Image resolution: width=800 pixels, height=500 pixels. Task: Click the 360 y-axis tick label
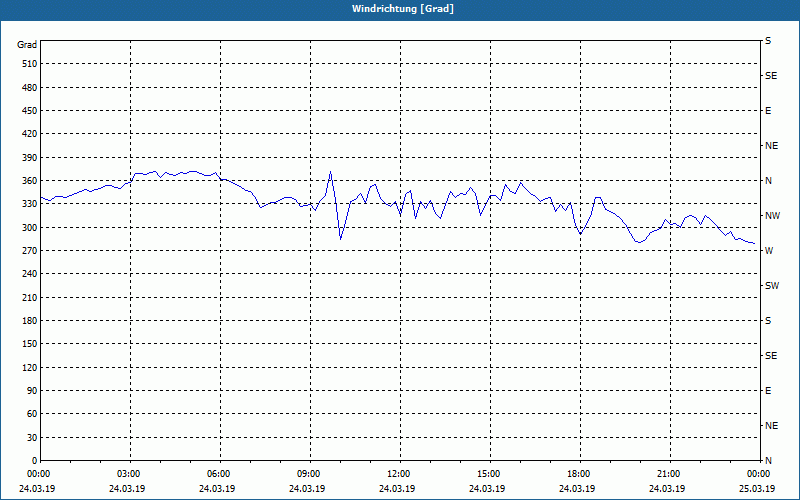pyautogui.click(x=30, y=181)
